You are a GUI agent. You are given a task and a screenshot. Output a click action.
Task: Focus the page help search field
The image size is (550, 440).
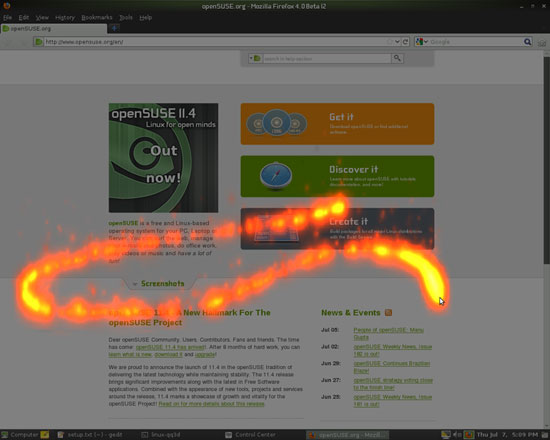327,58
